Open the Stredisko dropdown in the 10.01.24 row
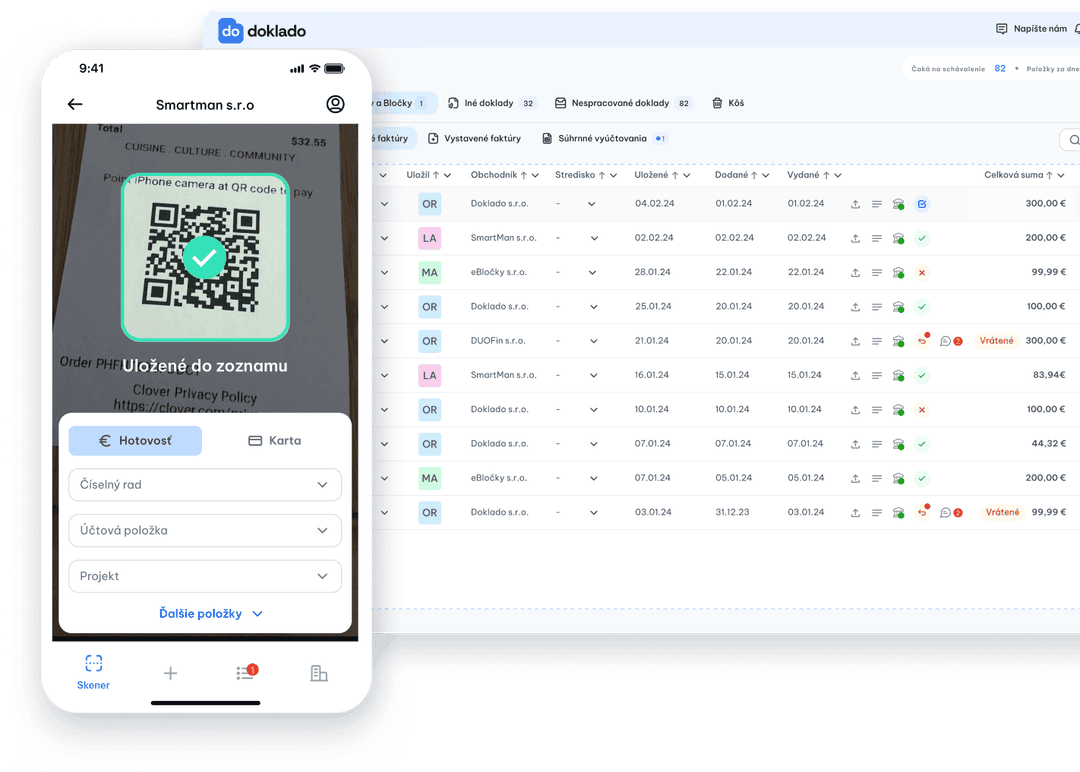1080x772 pixels. 594,410
